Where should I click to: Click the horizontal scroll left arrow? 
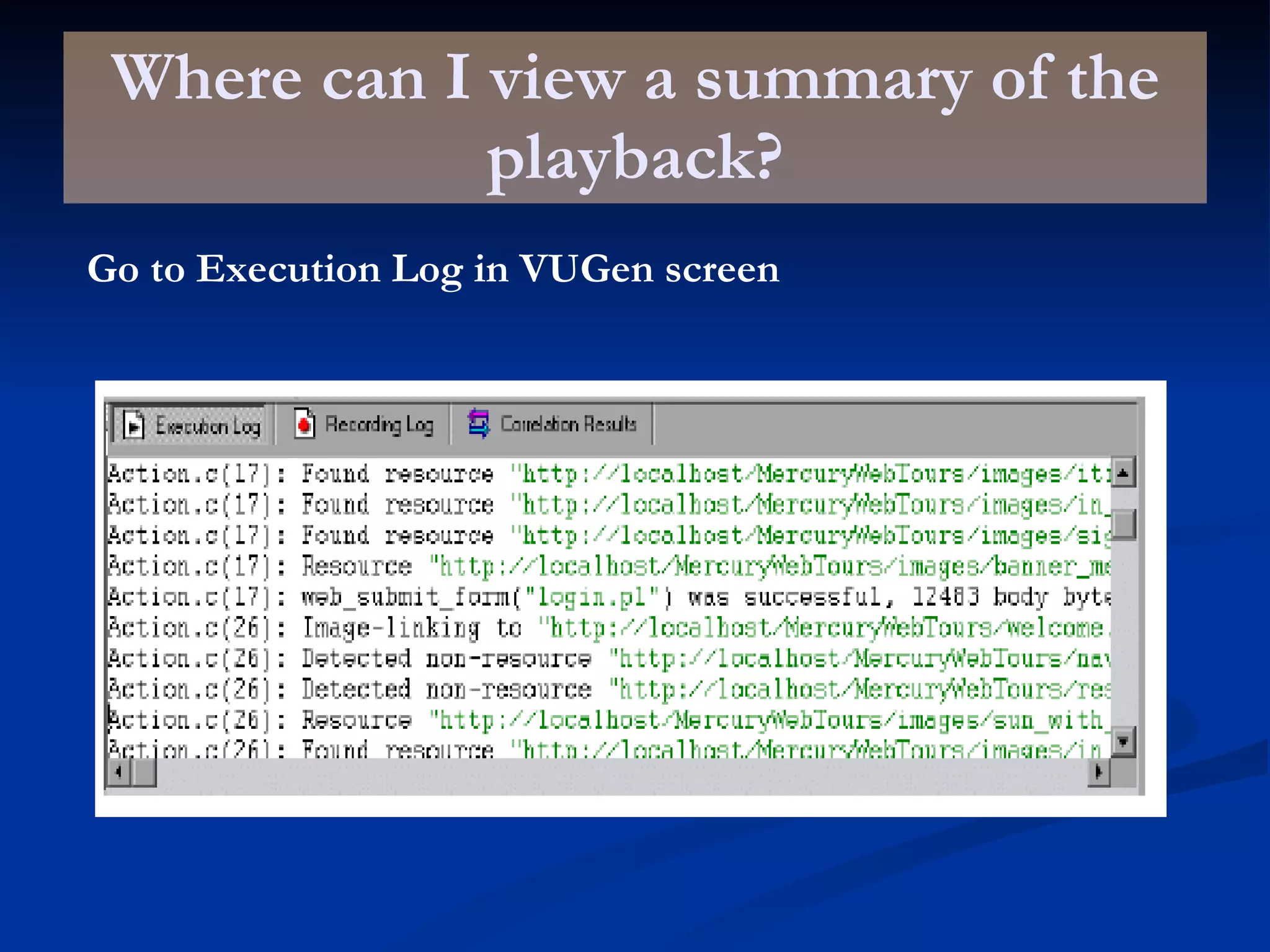[118, 772]
